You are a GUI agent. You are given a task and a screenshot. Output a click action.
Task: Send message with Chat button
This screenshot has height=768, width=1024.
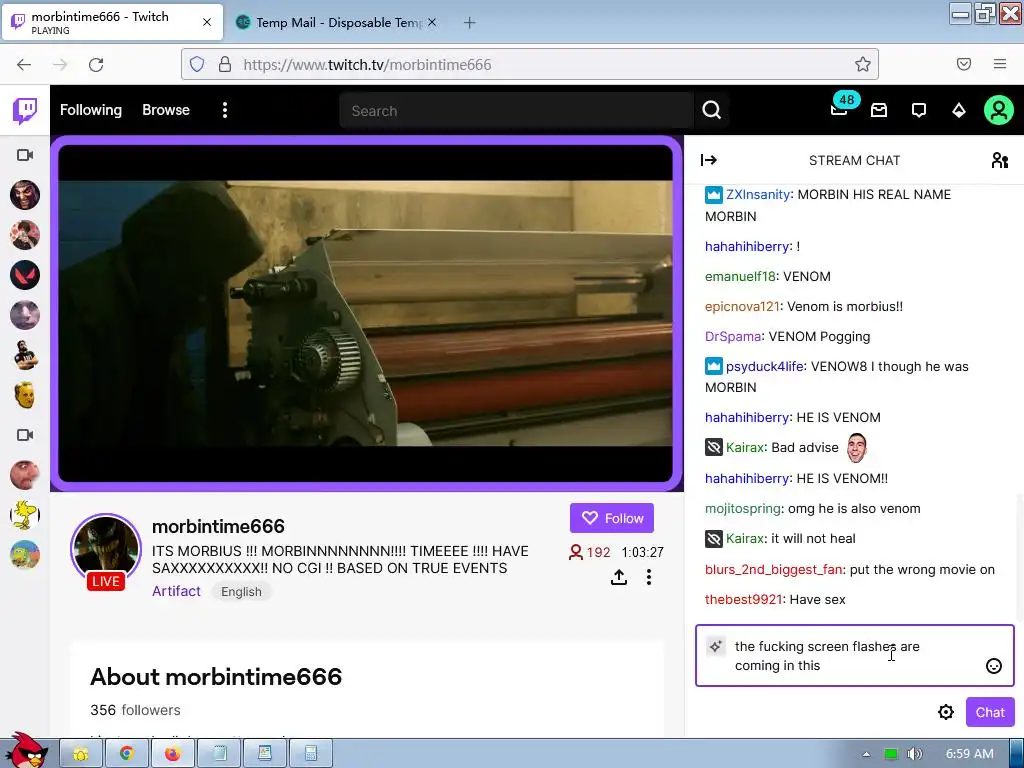(x=989, y=712)
